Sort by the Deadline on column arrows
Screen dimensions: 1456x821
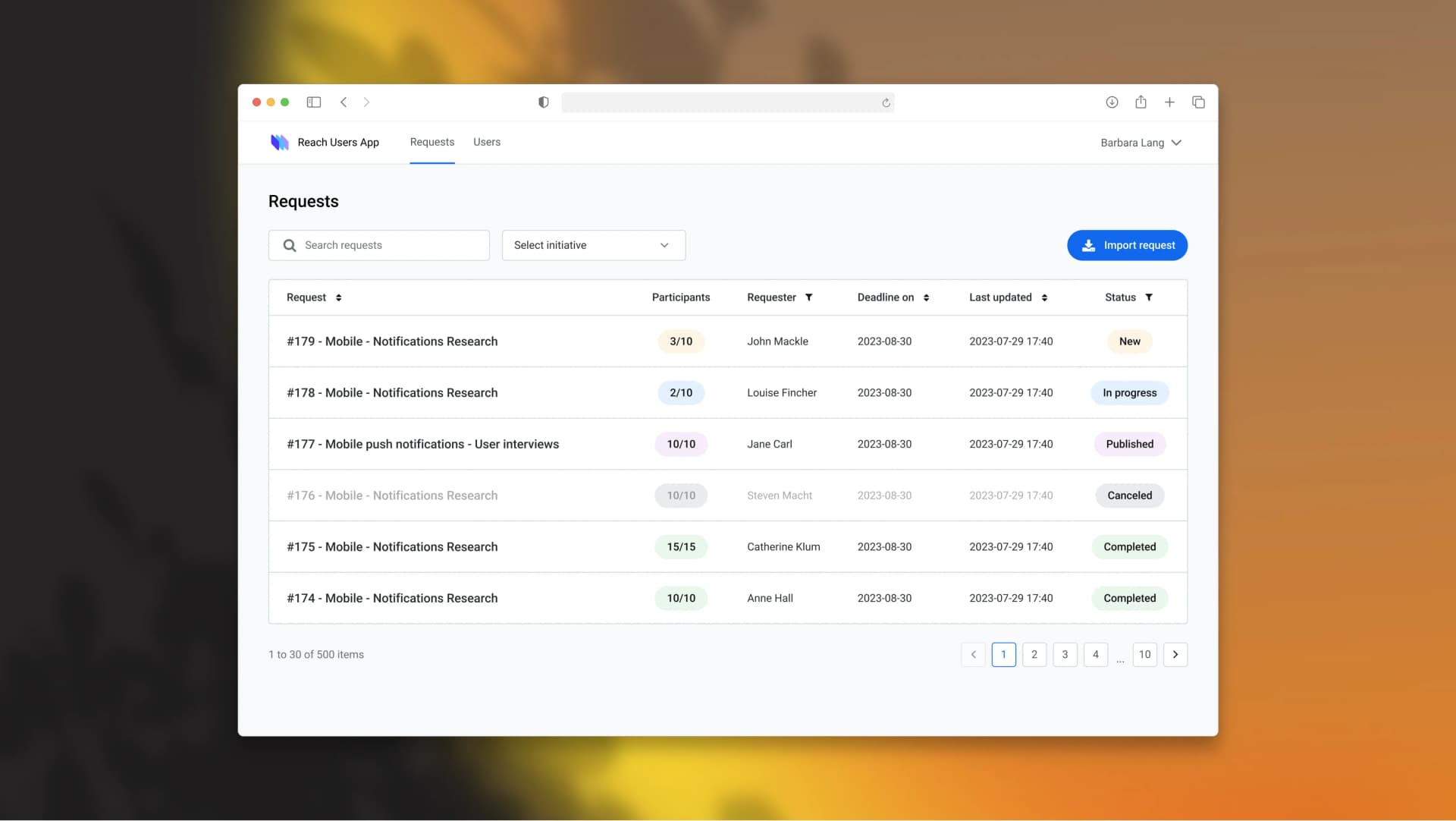[x=926, y=298]
